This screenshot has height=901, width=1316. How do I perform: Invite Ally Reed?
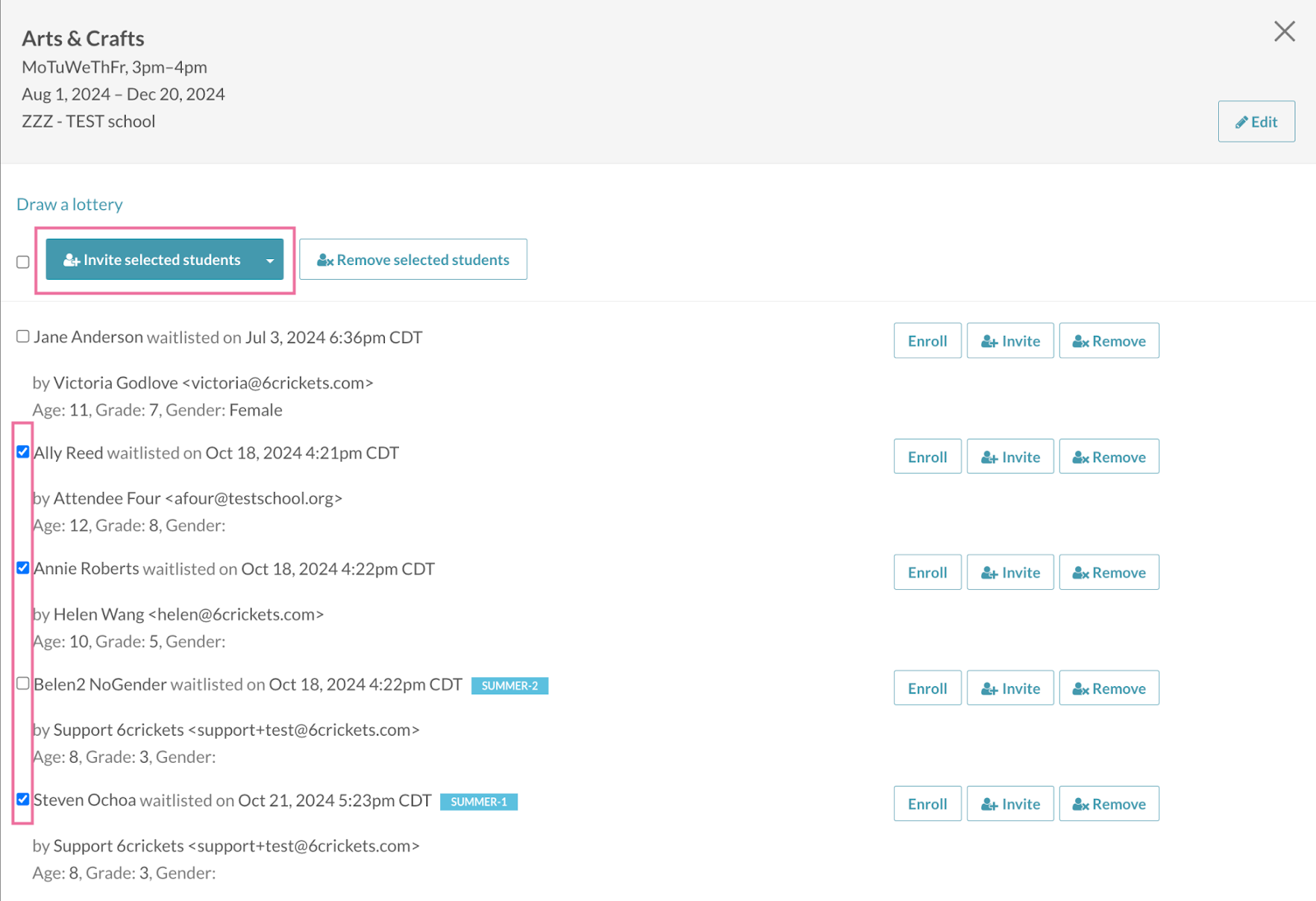[1010, 457]
